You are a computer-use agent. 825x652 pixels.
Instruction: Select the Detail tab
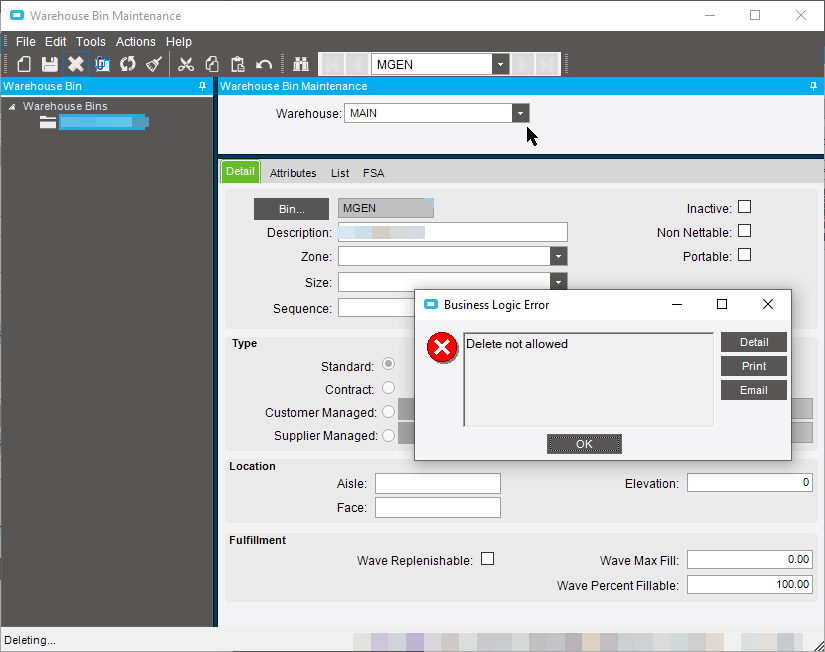pyautogui.click(x=240, y=172)
